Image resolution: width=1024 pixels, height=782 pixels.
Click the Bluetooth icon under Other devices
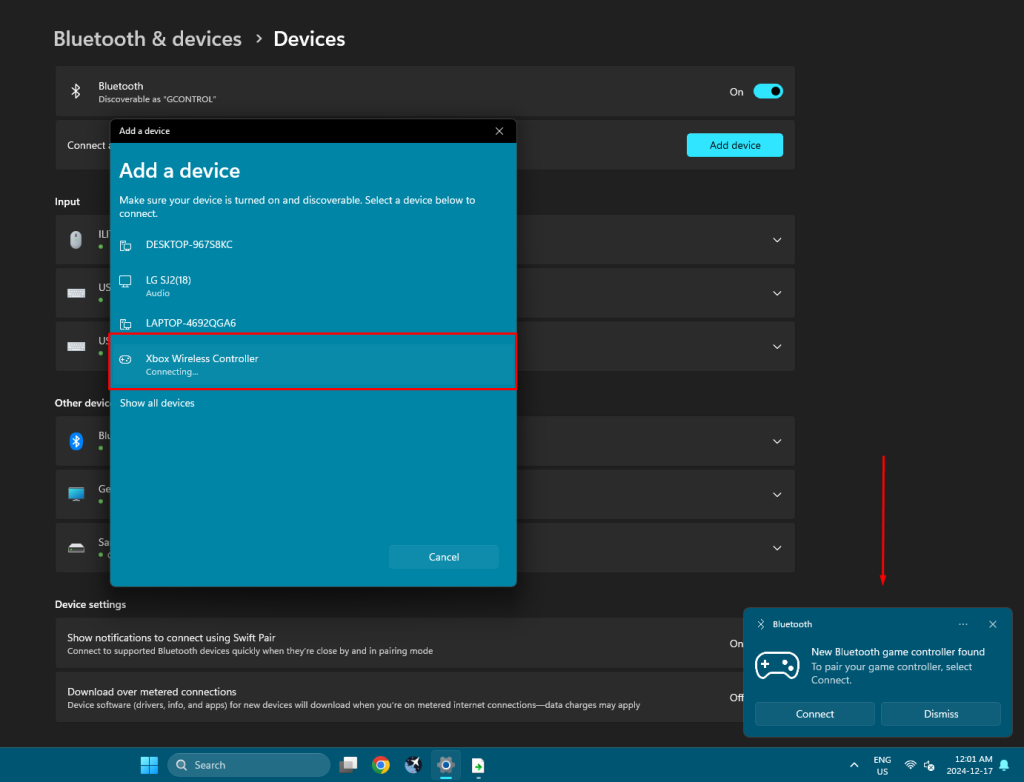click(76, 441)
